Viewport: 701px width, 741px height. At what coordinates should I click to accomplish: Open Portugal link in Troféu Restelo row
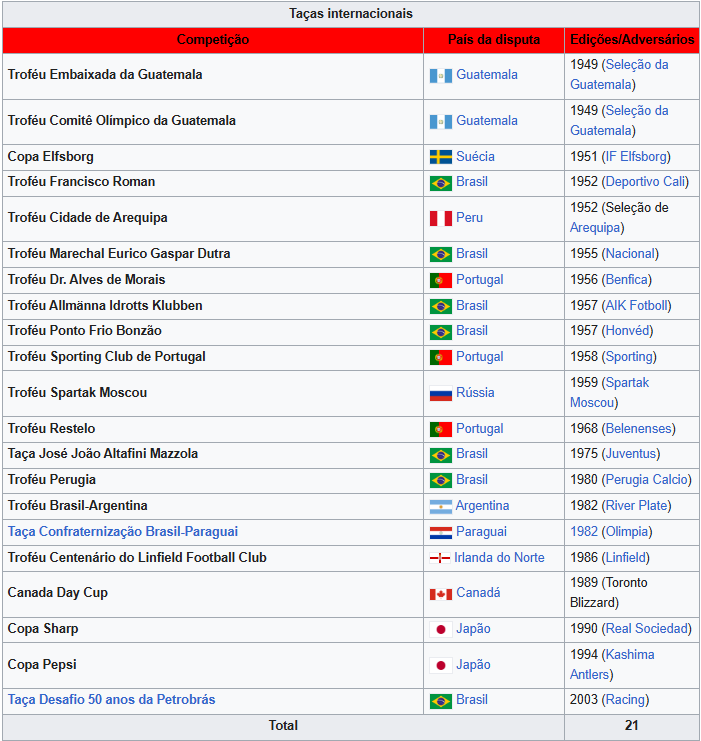(x=479, y=429)
